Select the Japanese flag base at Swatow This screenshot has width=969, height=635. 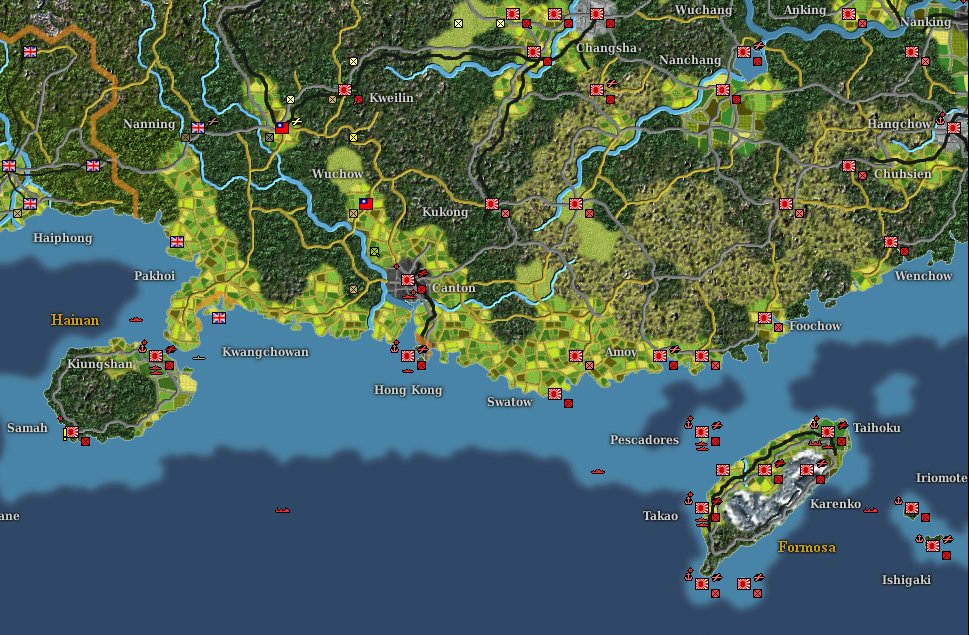click(555, 393)
